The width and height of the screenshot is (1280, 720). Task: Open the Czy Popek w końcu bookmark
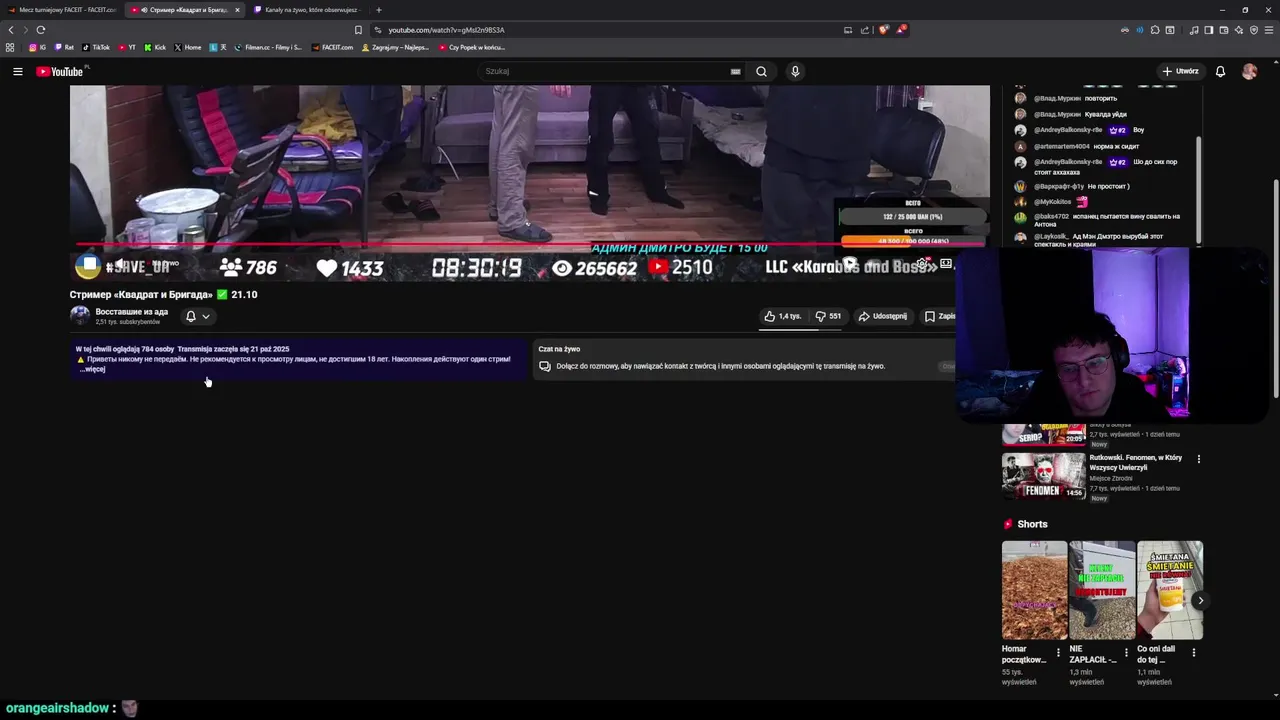(x=472, y=47)
